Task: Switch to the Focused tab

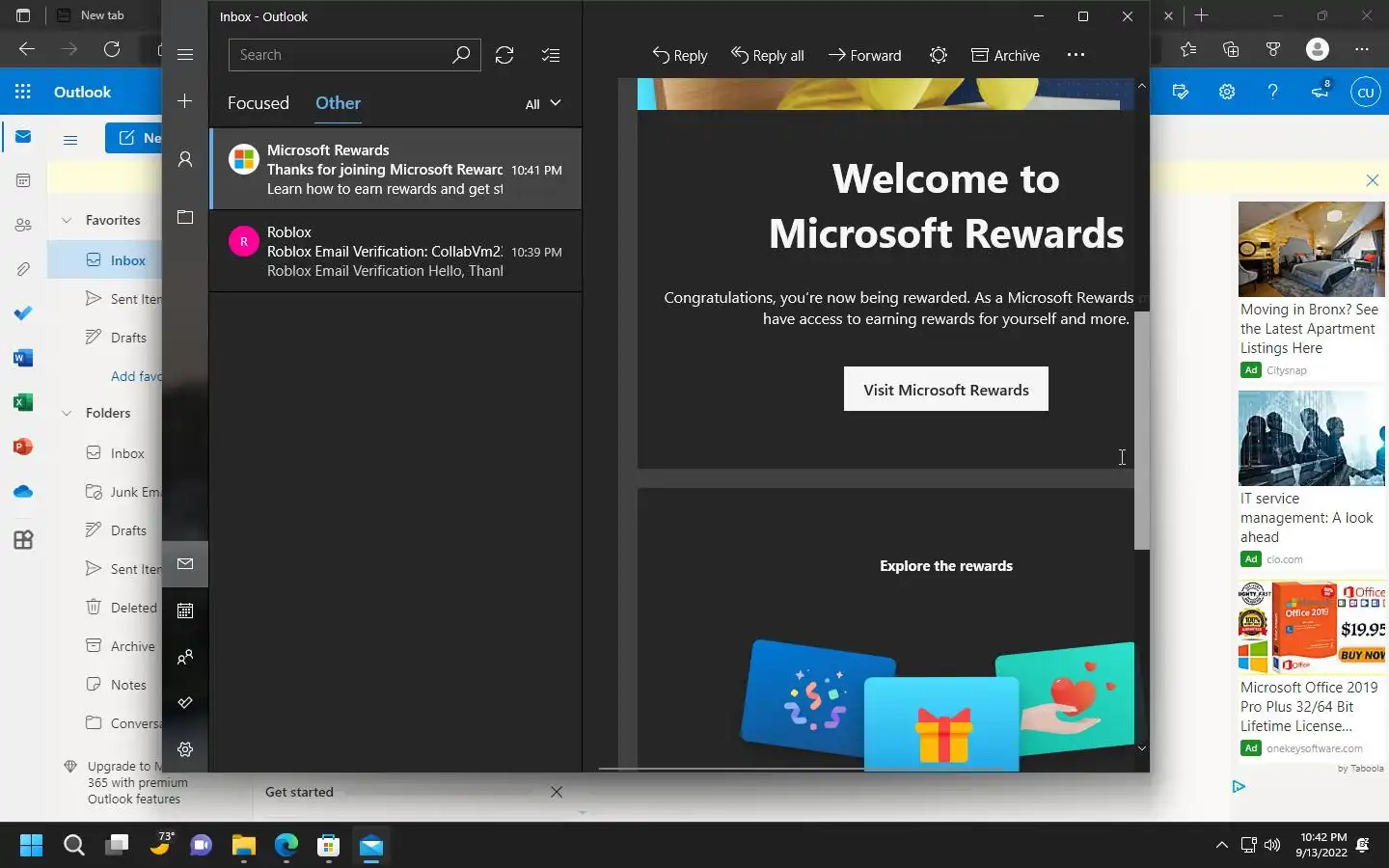Action: pos(259,103)
